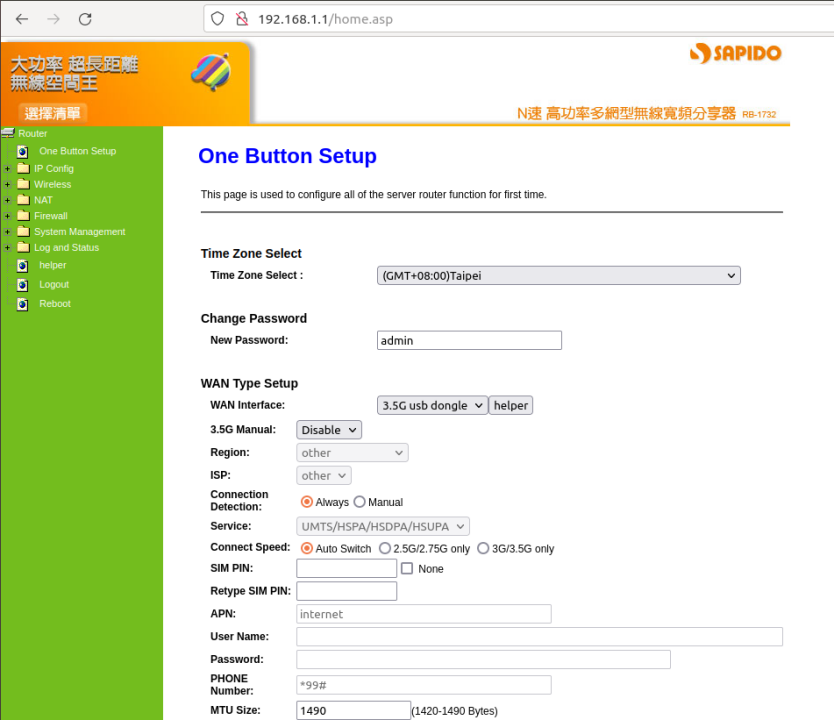Click the browser address bar URL
The height and width of the screenshot is (720, 834).
click(x=326, y=19)
